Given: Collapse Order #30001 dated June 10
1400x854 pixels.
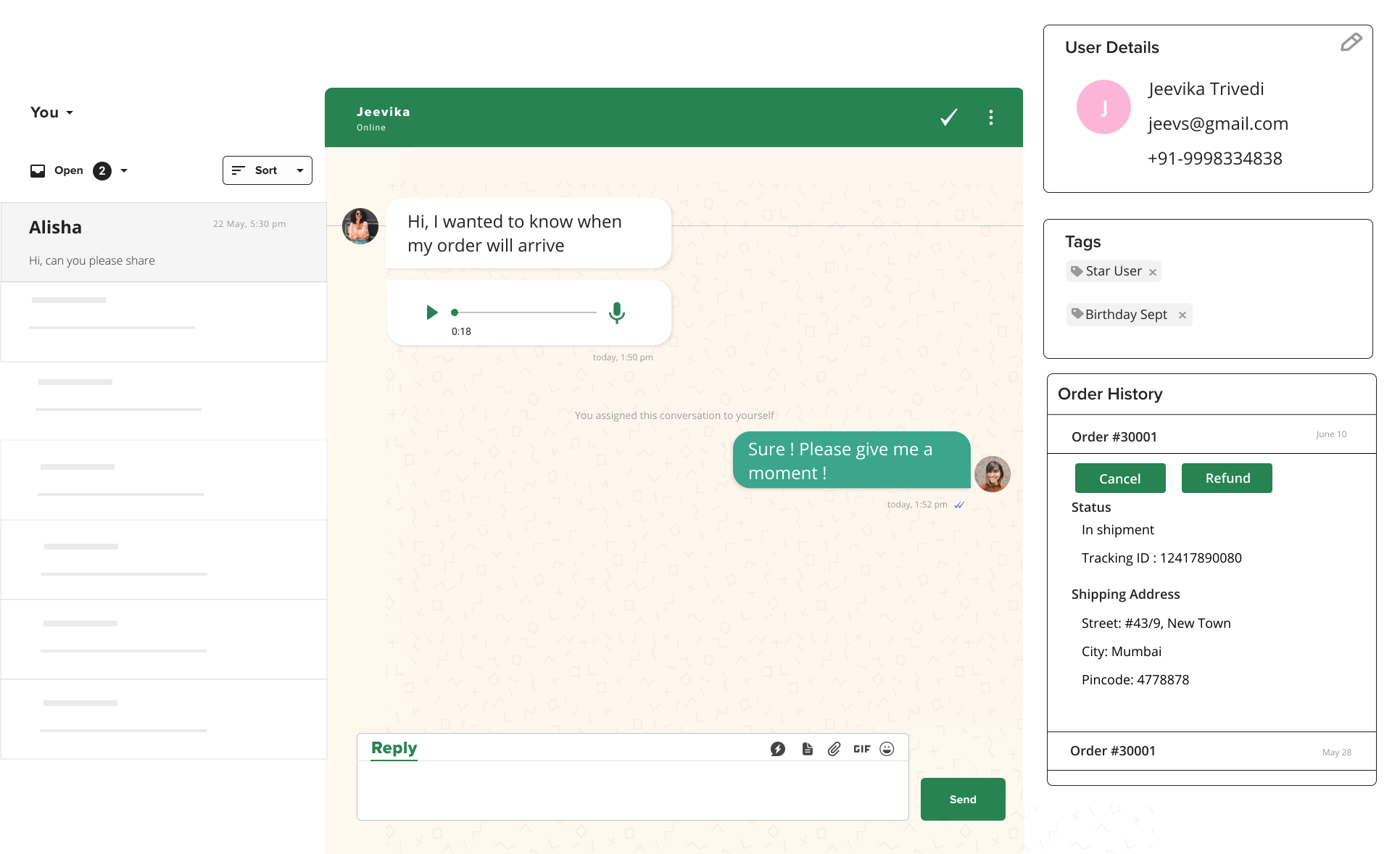Looking at the screenshot, I should tap(1211, 435).
